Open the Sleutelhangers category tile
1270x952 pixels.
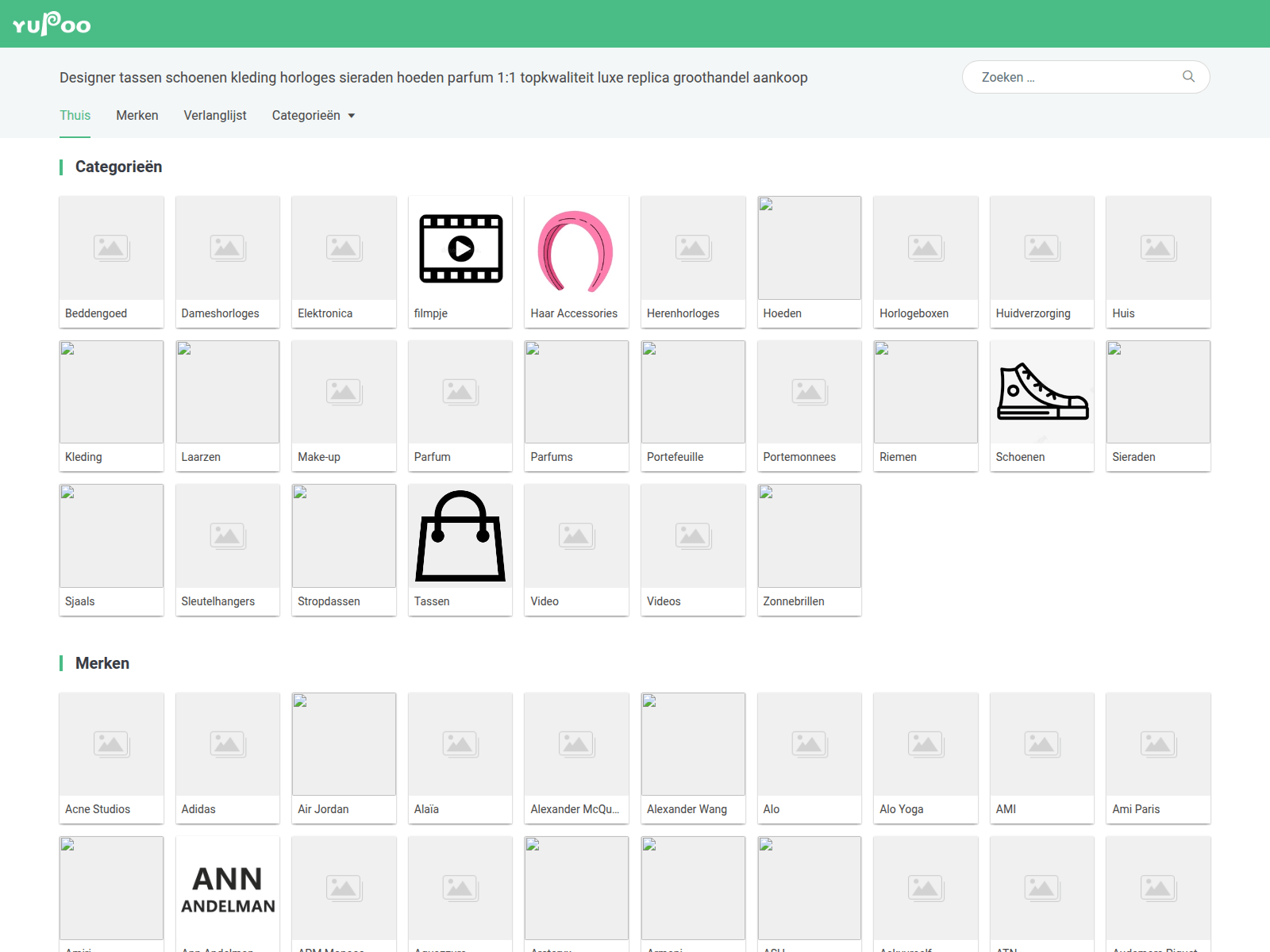click(228, 550)
